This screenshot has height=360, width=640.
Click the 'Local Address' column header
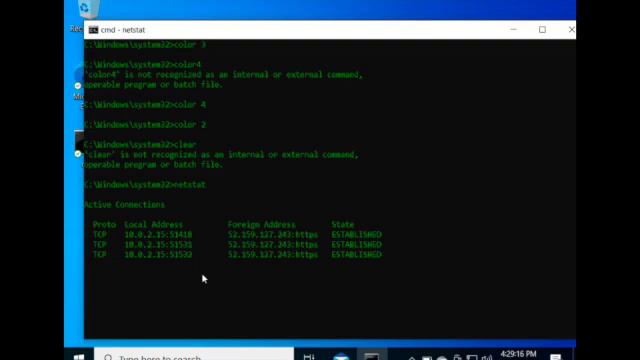pos(153,224)
